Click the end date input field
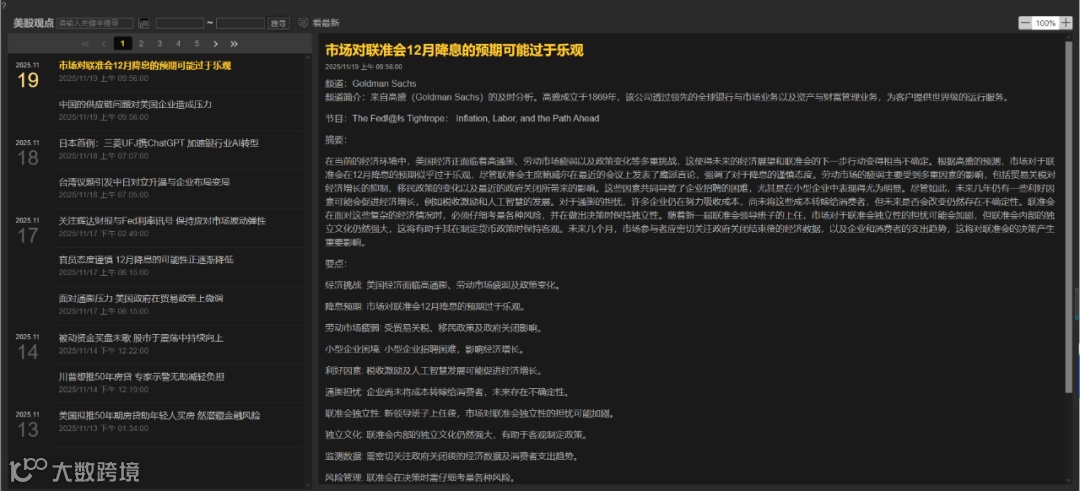1080x491 pixels. tap(240, 23)
